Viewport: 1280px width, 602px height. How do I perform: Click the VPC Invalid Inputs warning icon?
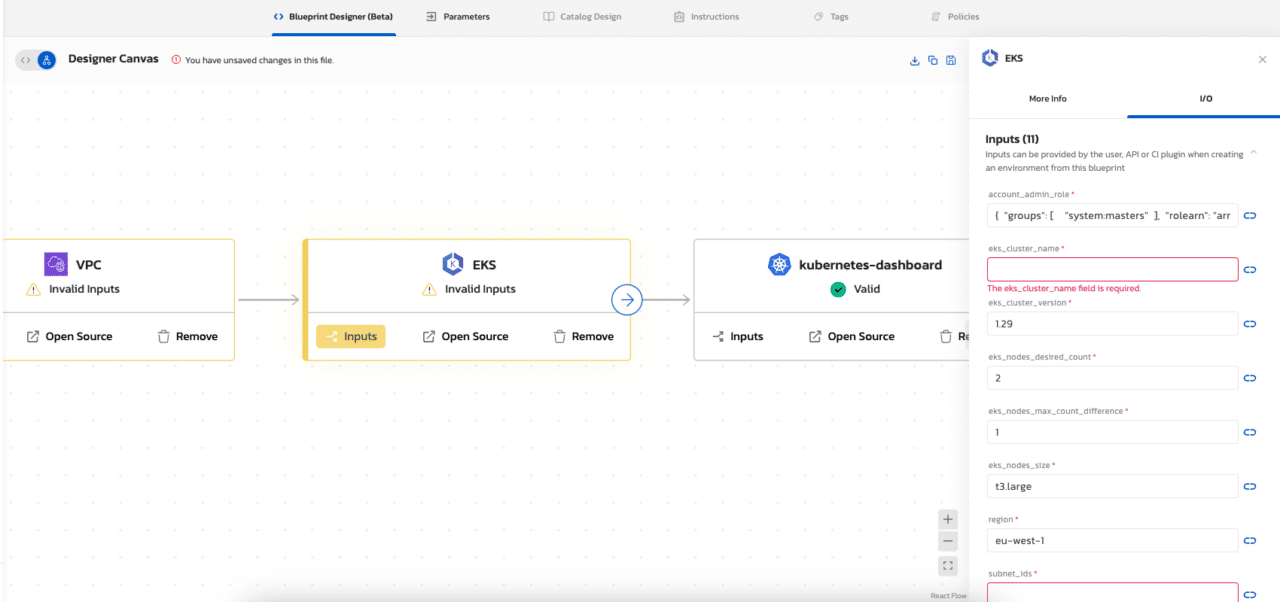click(x=33, y=289)
